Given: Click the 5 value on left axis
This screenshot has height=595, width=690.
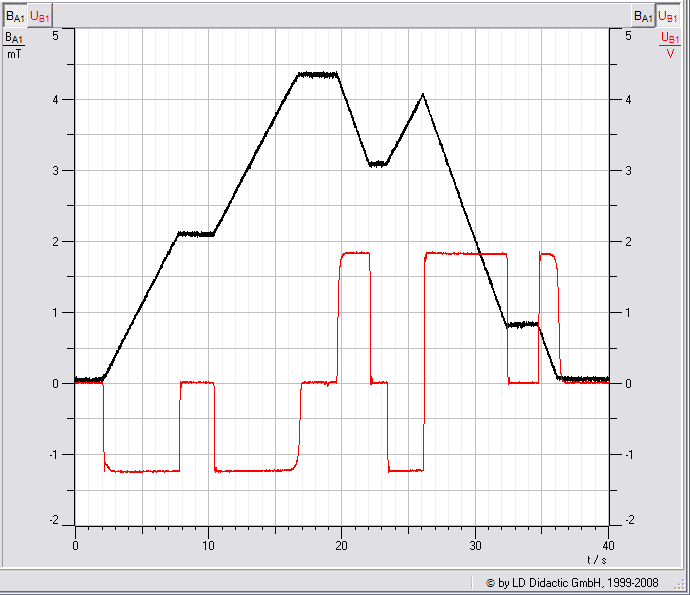Looking at the screenshot, I should 56,35.
